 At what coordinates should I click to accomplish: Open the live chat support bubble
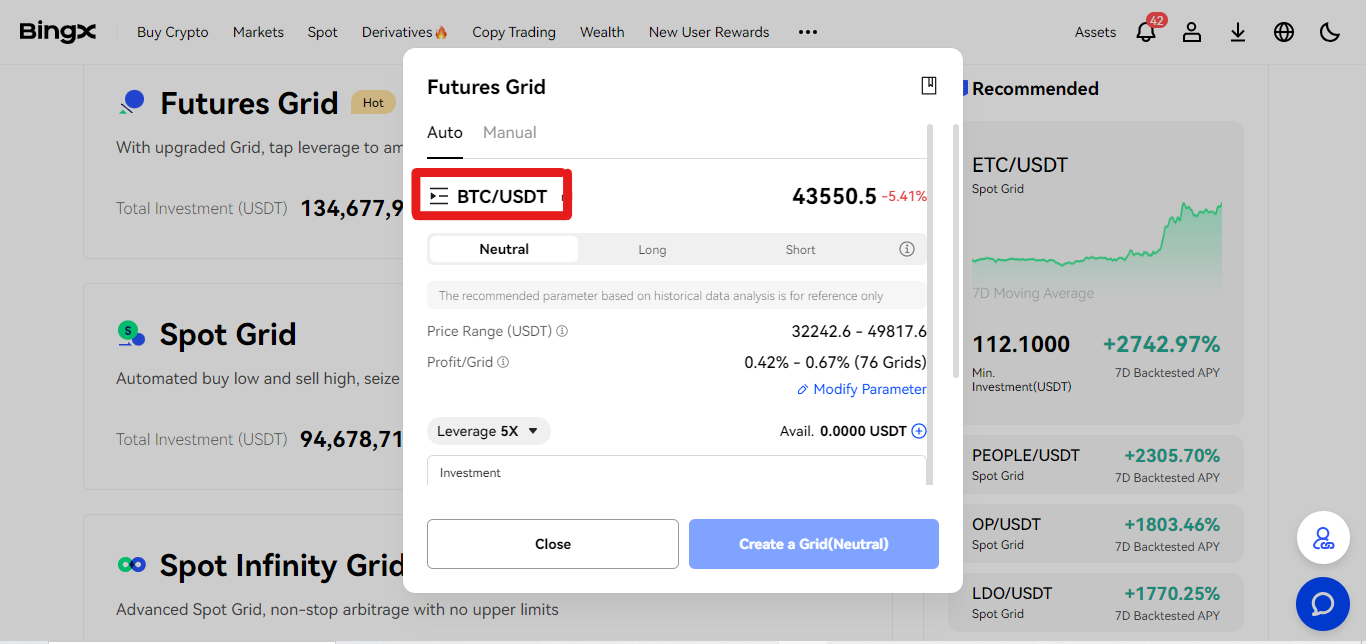[1323, 604]
